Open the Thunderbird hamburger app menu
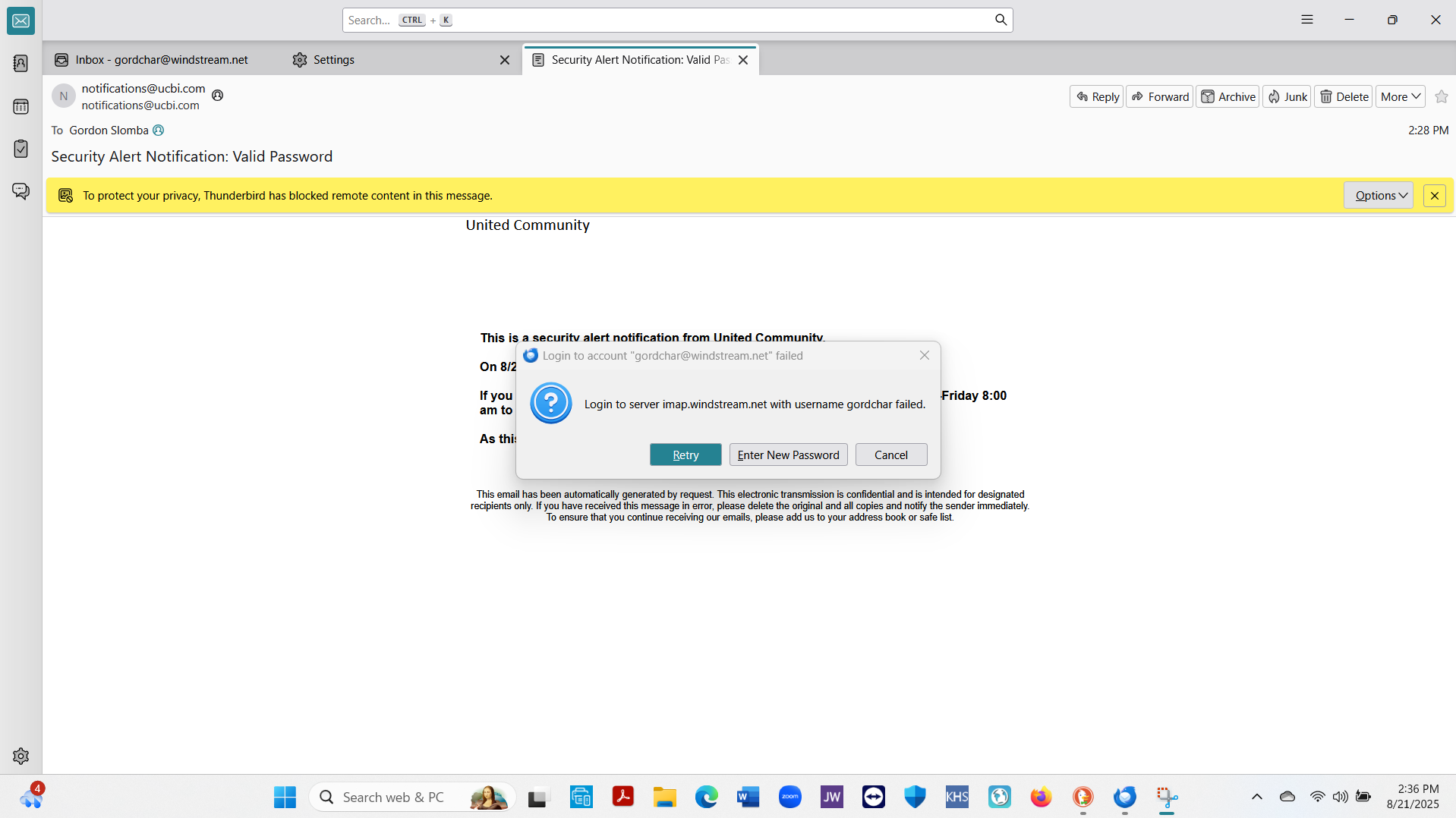 point(1307,20)
